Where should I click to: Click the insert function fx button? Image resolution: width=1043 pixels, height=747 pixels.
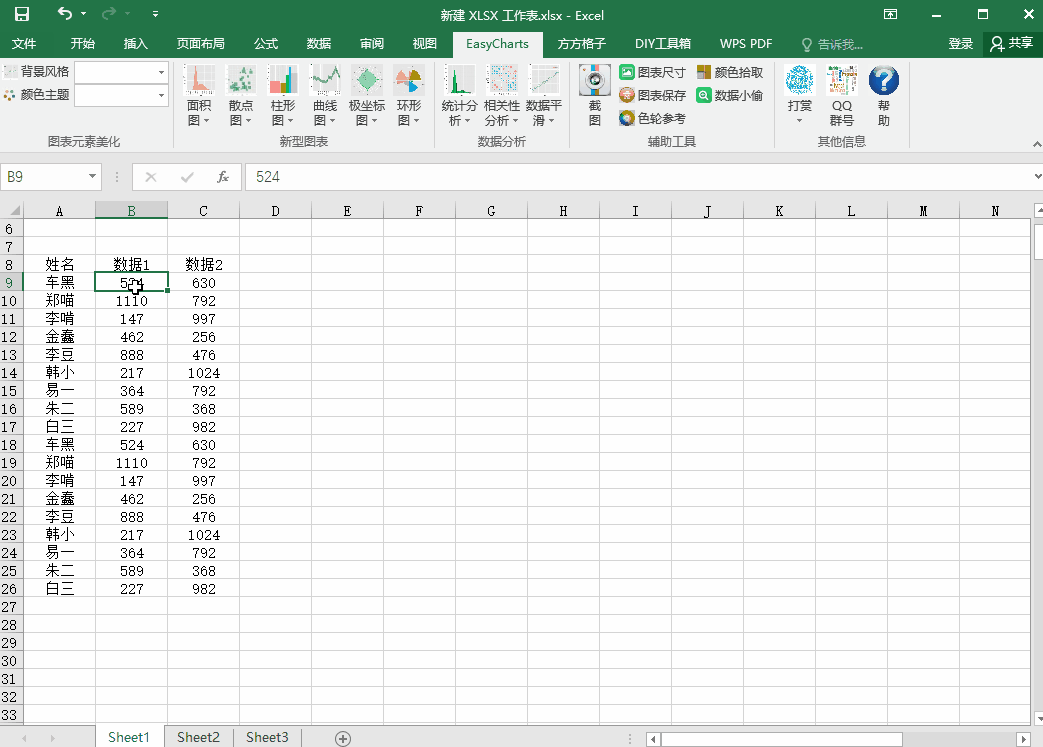tap(223, 177)
